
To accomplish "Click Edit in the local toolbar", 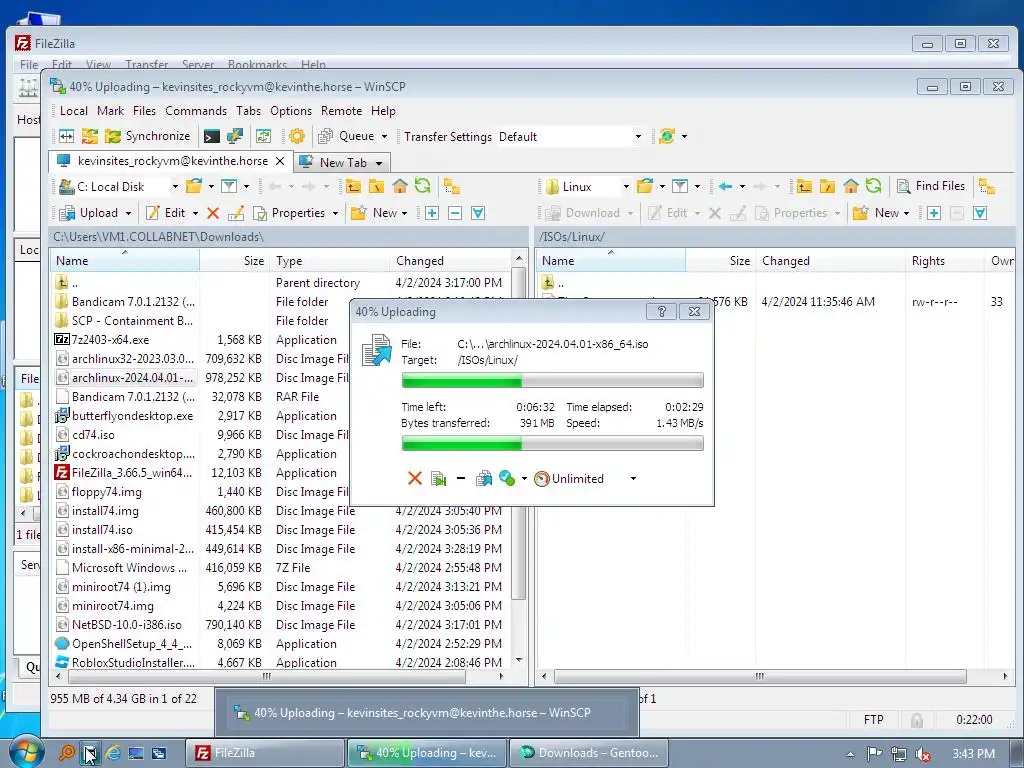I will pos(167,213).
